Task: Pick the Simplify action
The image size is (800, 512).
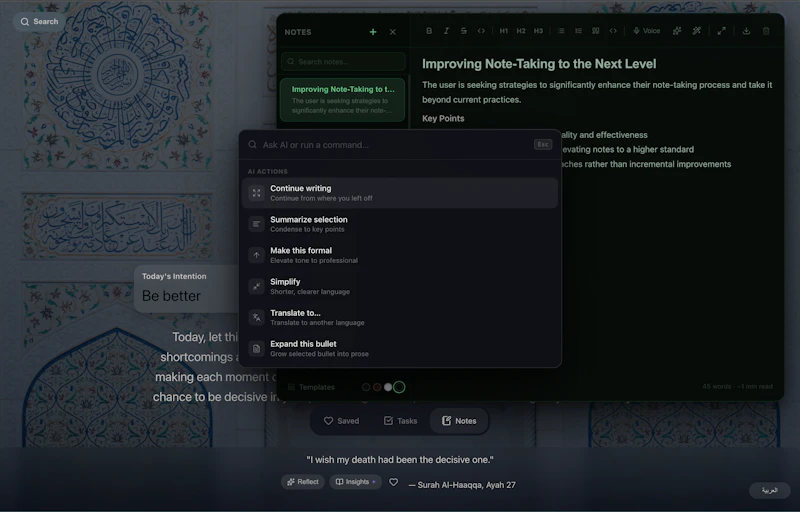Action: 400,286
